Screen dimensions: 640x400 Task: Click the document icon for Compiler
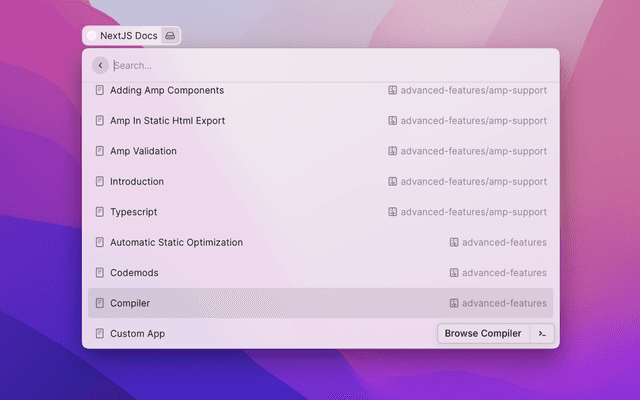click(x=99, y=303)
